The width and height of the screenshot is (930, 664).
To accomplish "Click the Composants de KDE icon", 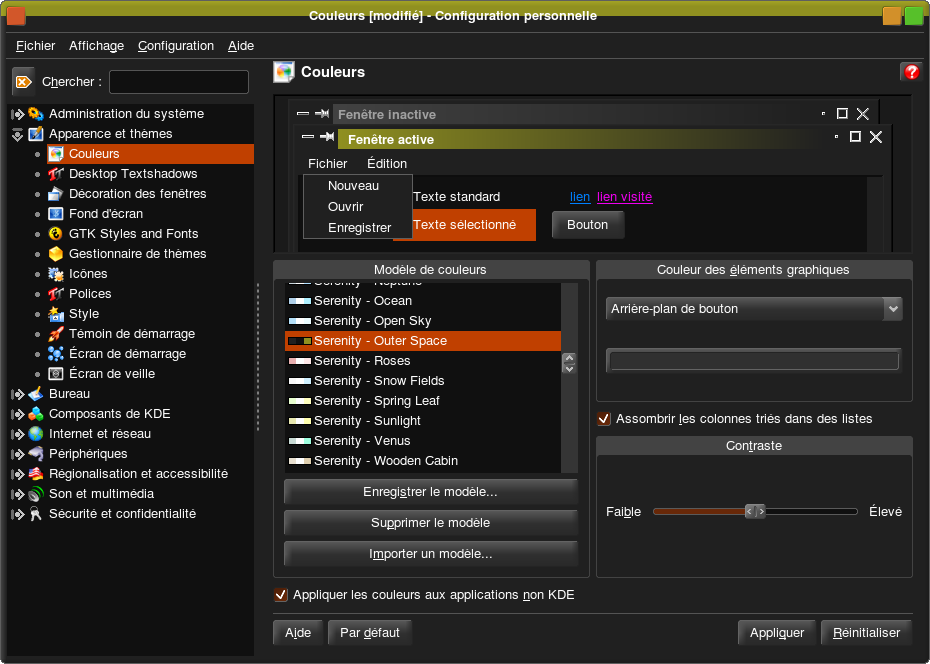I will [x=36, y=414].
